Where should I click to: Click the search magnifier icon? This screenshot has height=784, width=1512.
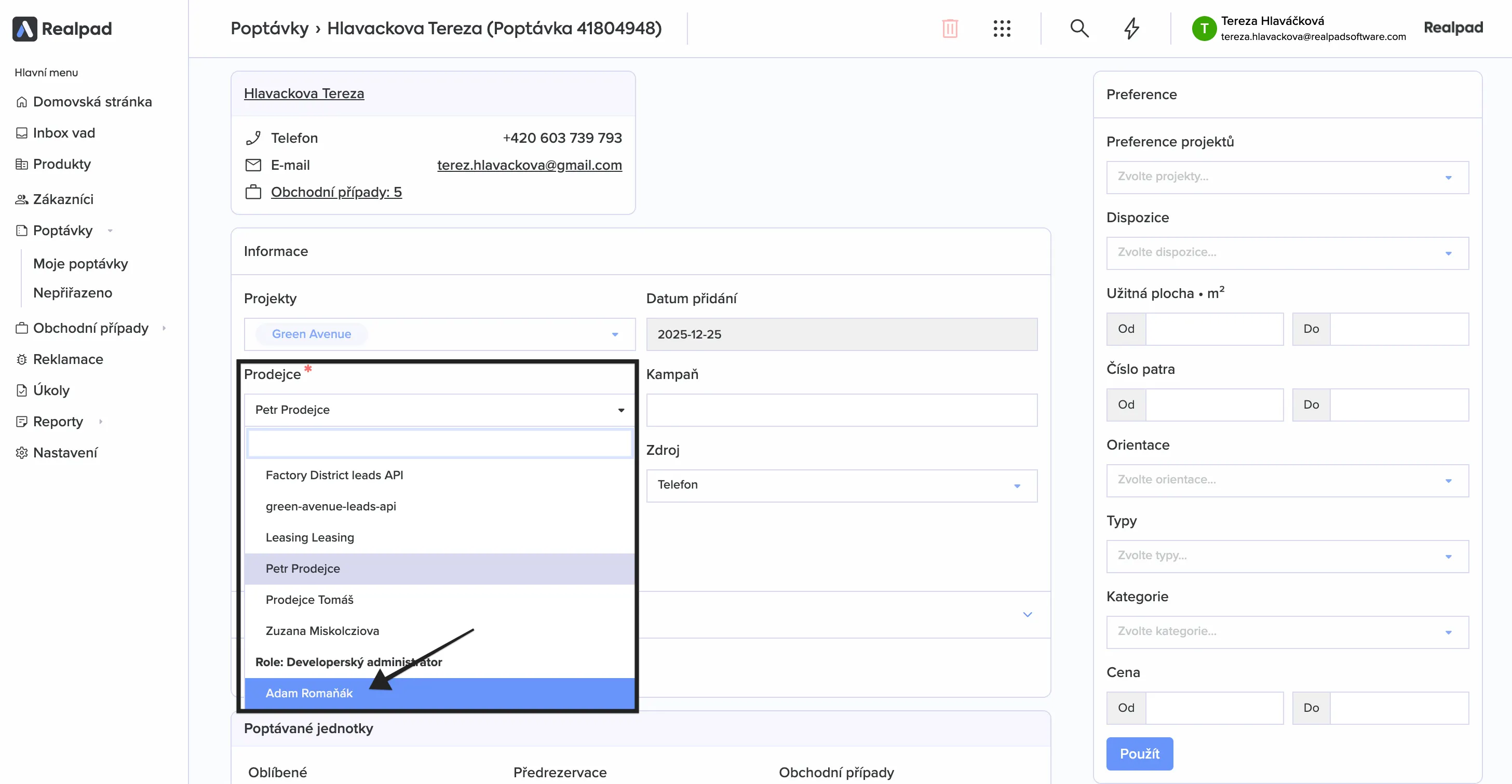1079,28
